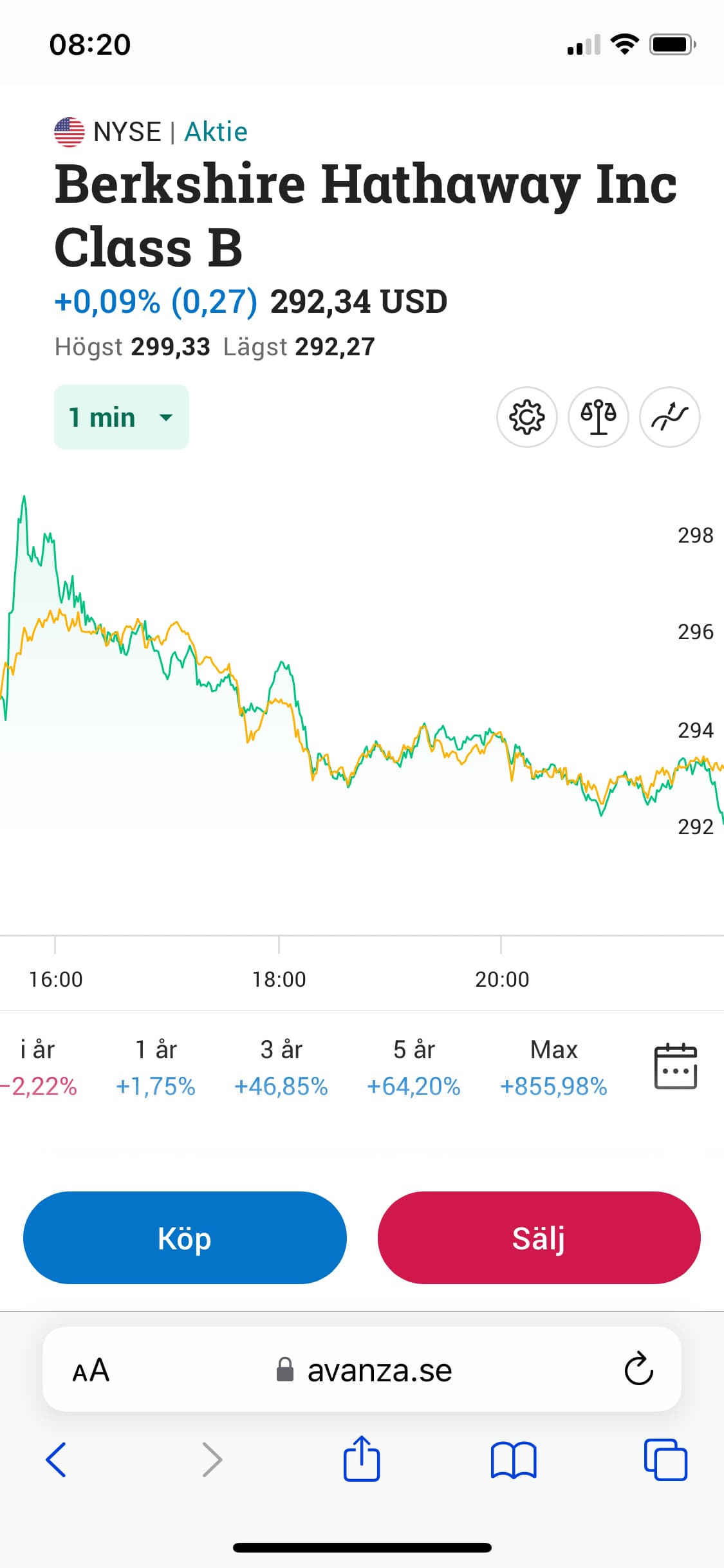Show open Safari tabs
The height and width of the screenshot is (1568, 724).
[x=665, y=1460]
